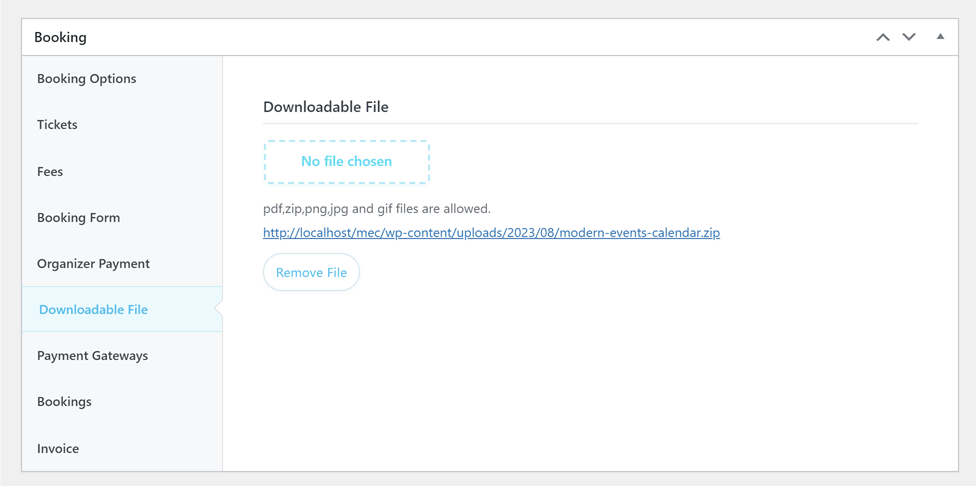Click the Downloadable File section heading
This screenshot has width=976, height=486.
[326, 107]
